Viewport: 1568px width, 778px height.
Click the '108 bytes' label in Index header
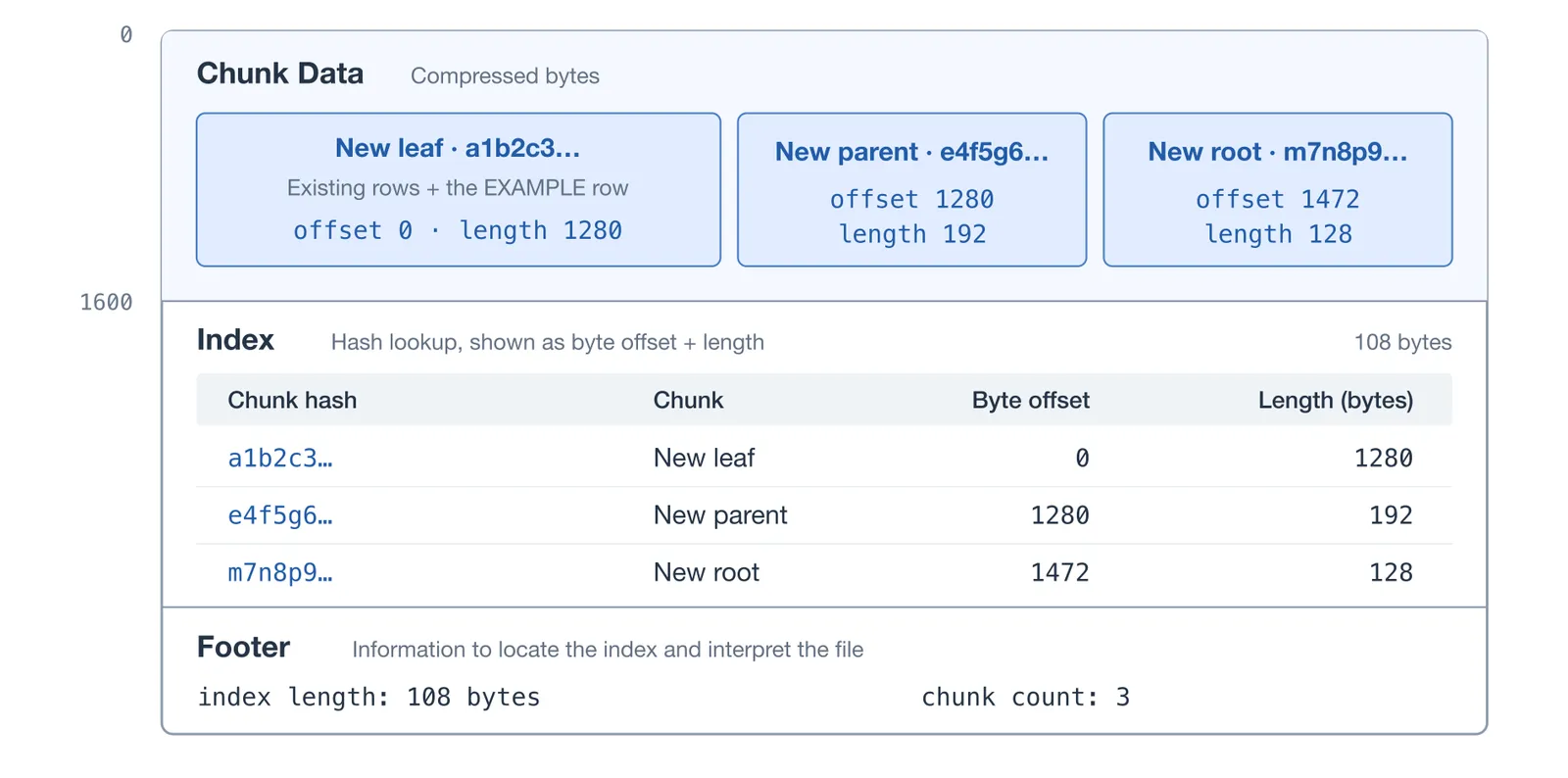coord(1402,342)
